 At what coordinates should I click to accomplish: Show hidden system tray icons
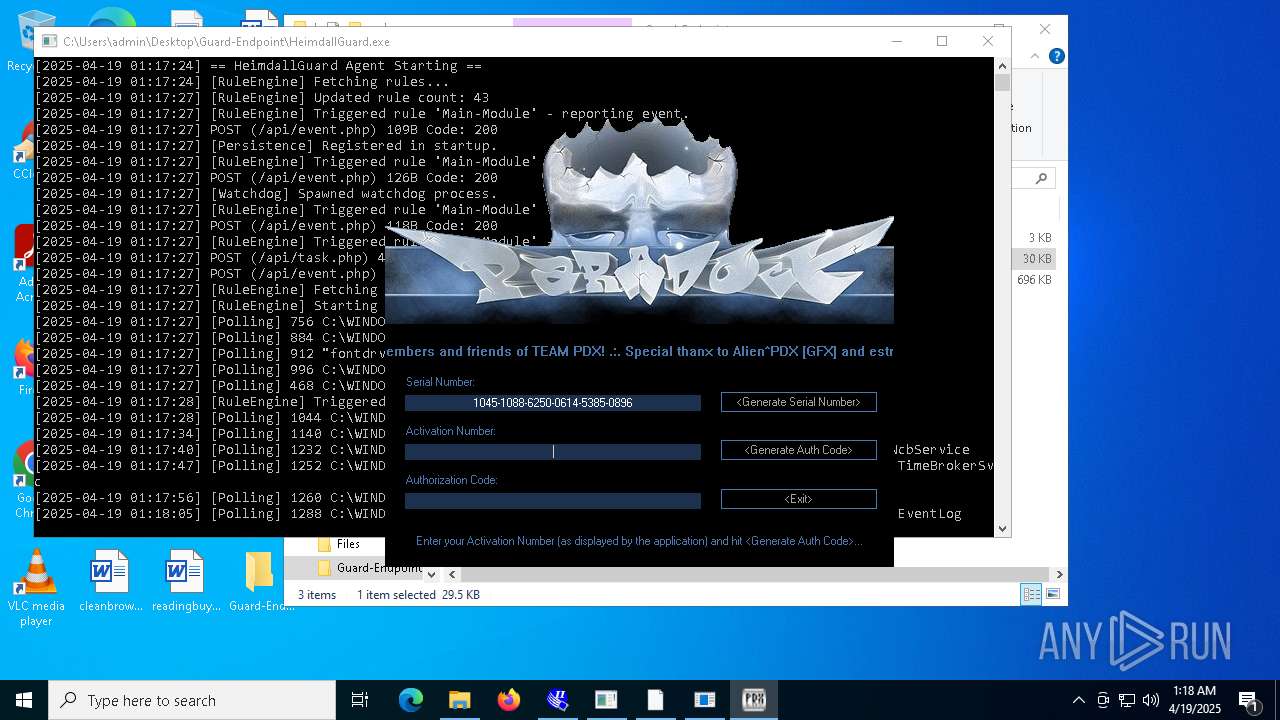pyautogui.click(x=1078, y=700)
